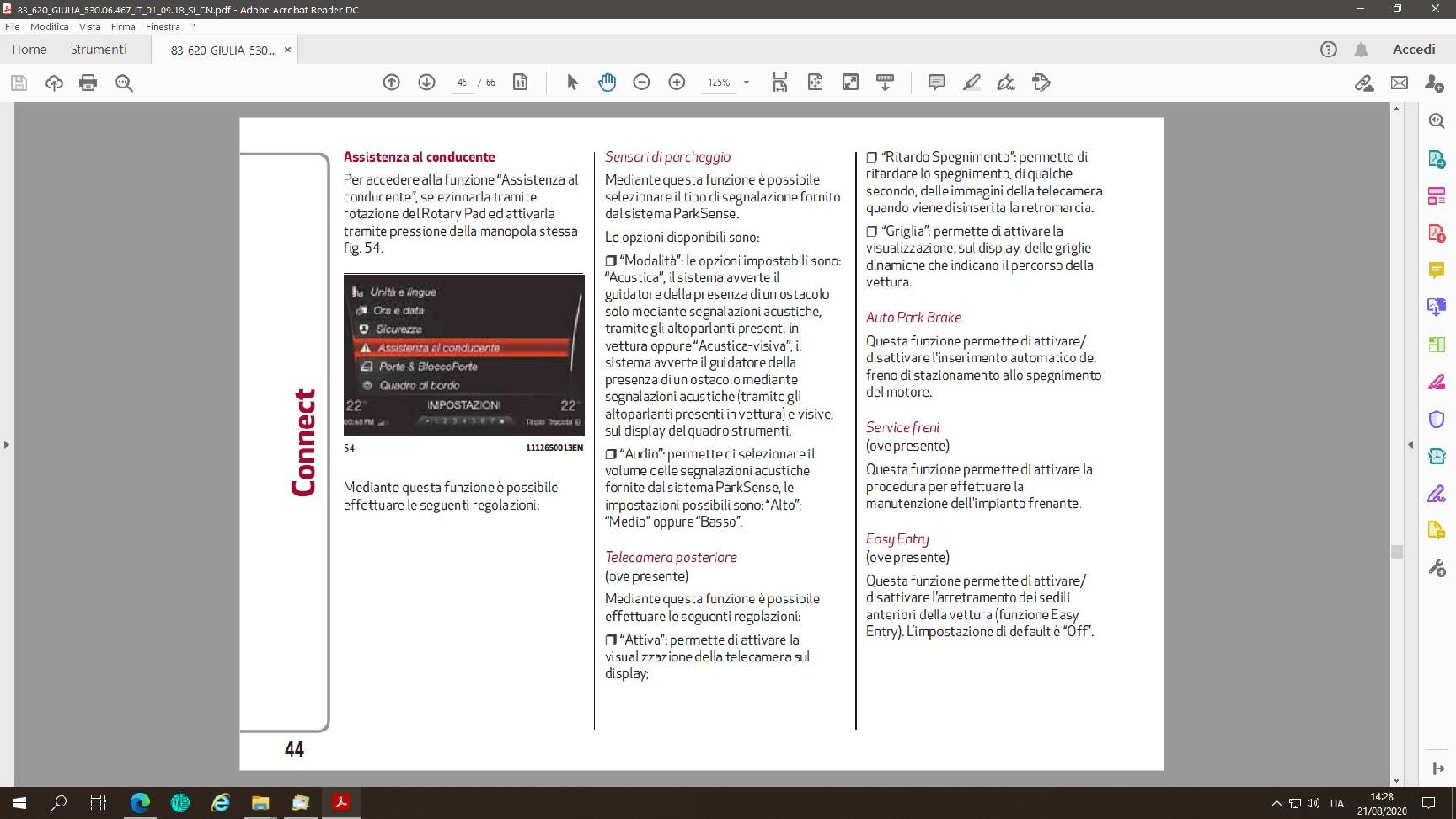The width and height of the screenshot is (1456, 819).
Task: Select the Hand pan tool
Action: click(x=607, y=83)
